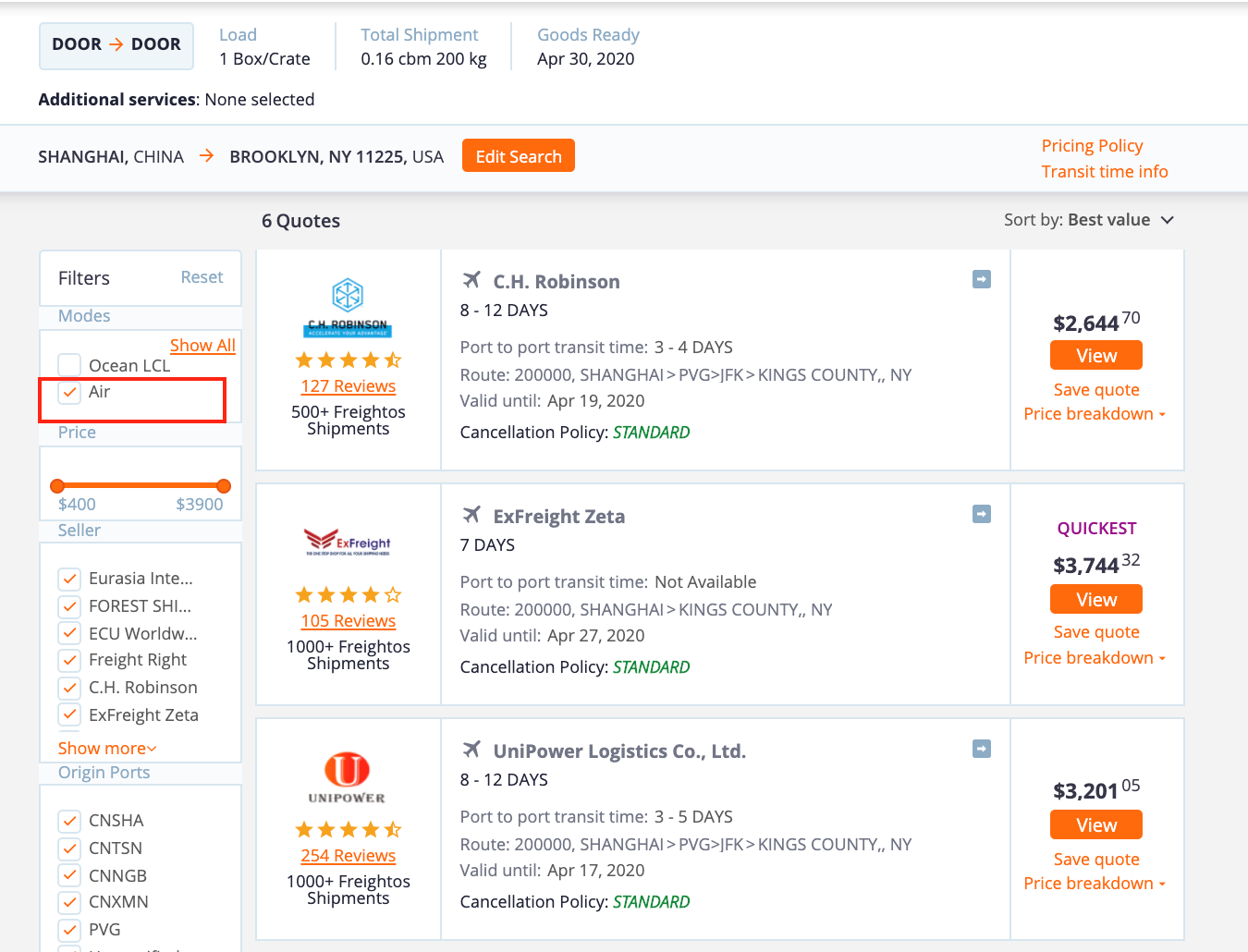This screenshot has width=1248, height=952.
Task: Save quote for C.H. Robinson
Action: coord(1096,390)
